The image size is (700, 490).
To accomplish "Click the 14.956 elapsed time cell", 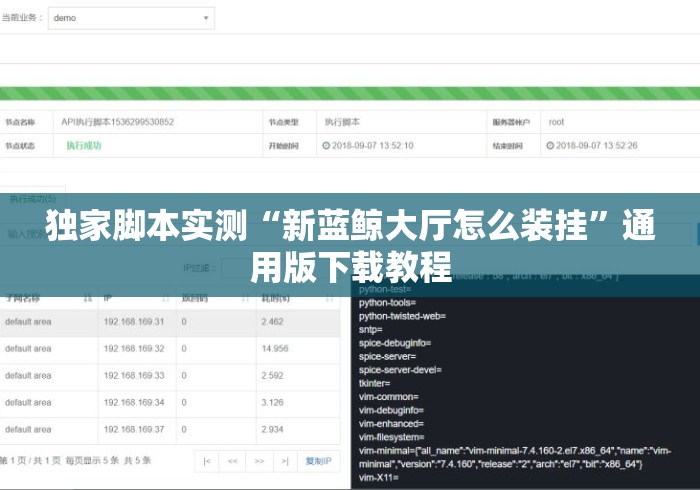I will [275, 349].
